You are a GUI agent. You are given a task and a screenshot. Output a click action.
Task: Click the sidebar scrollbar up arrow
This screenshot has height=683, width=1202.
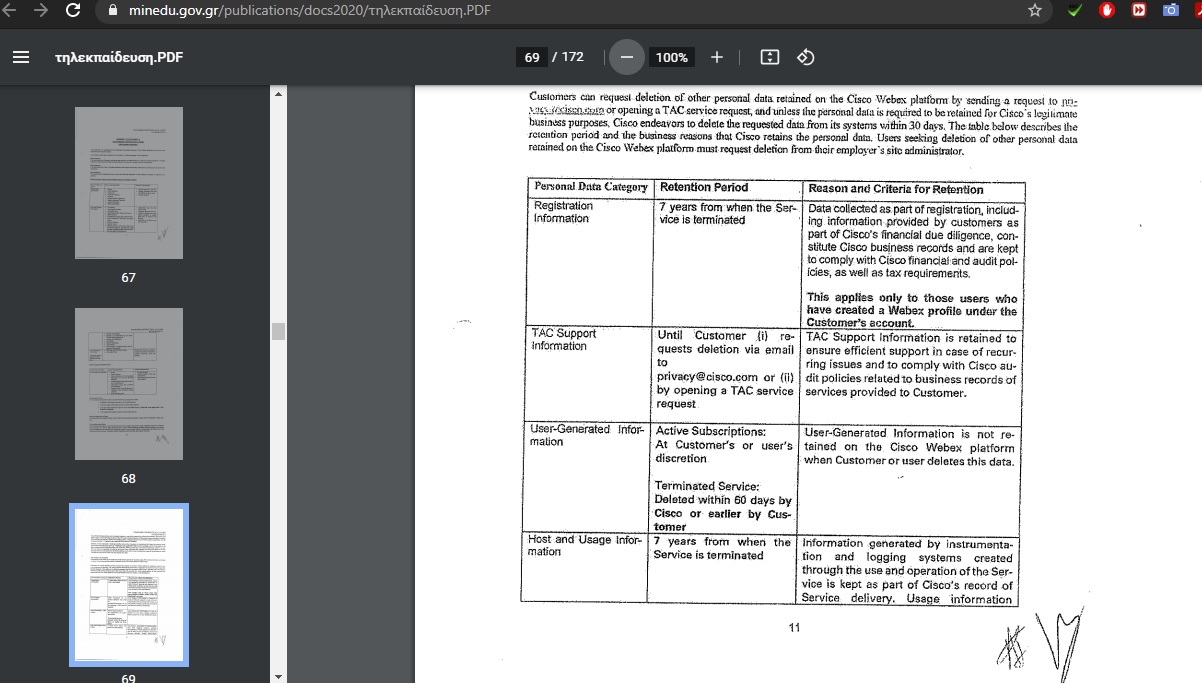tap(279, 94)
